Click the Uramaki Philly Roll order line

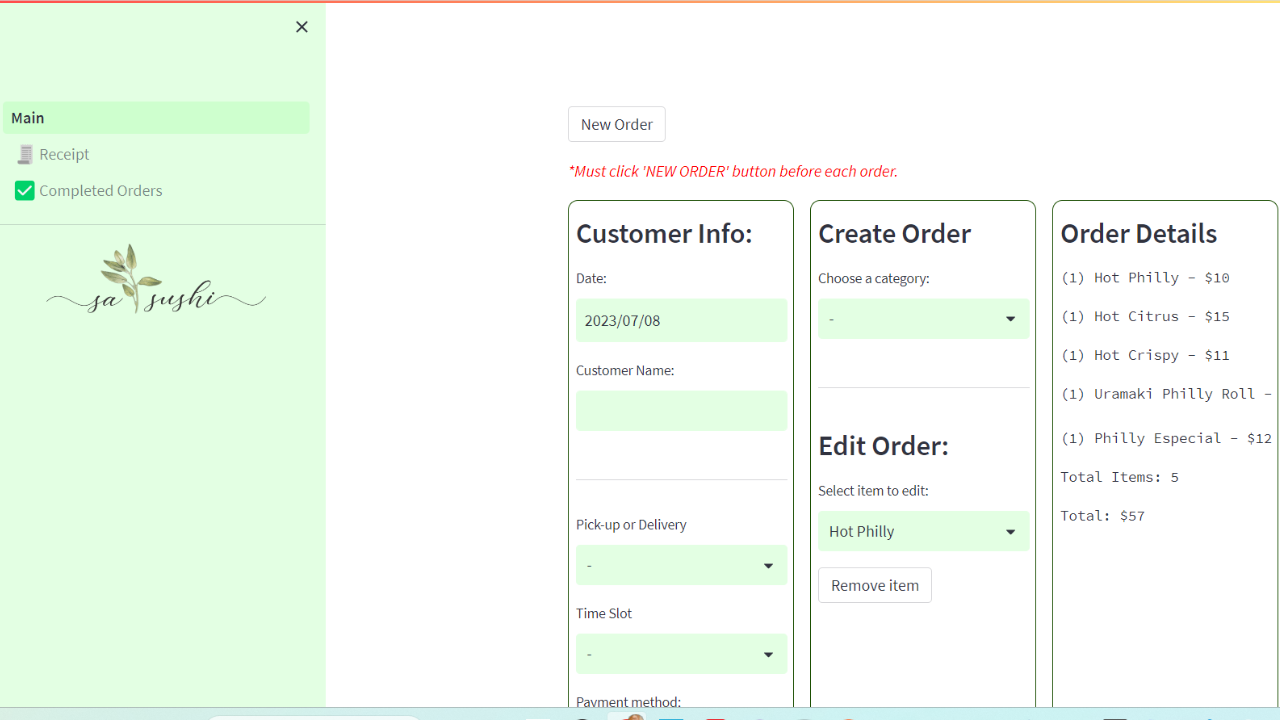pos(1165,394)
